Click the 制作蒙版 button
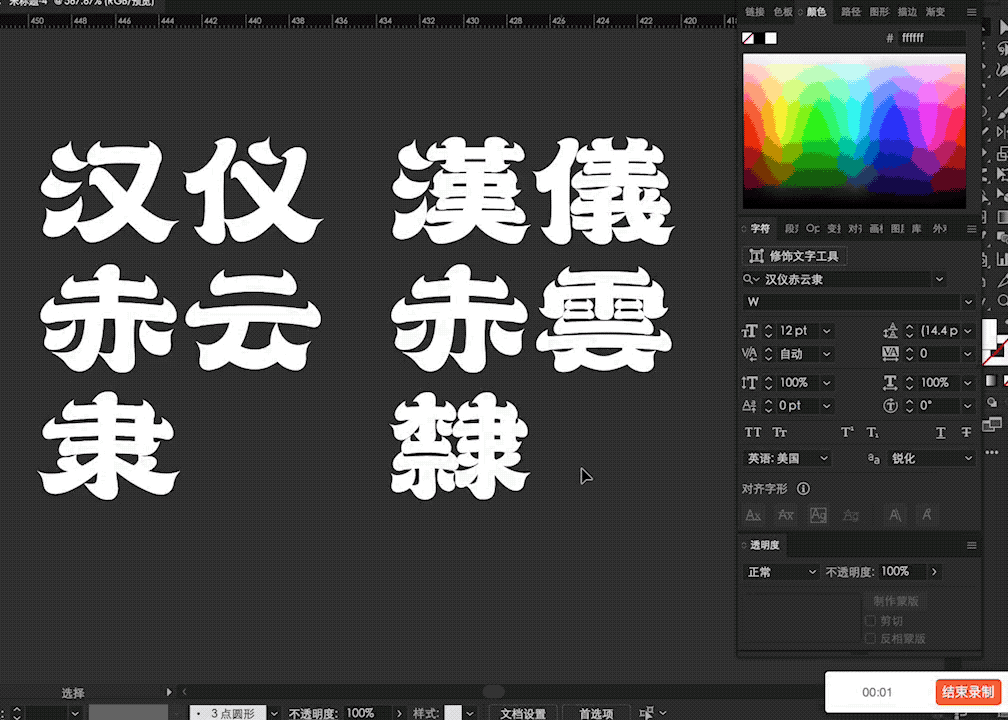The image size is (1008, 720). (x=895, y=601)
